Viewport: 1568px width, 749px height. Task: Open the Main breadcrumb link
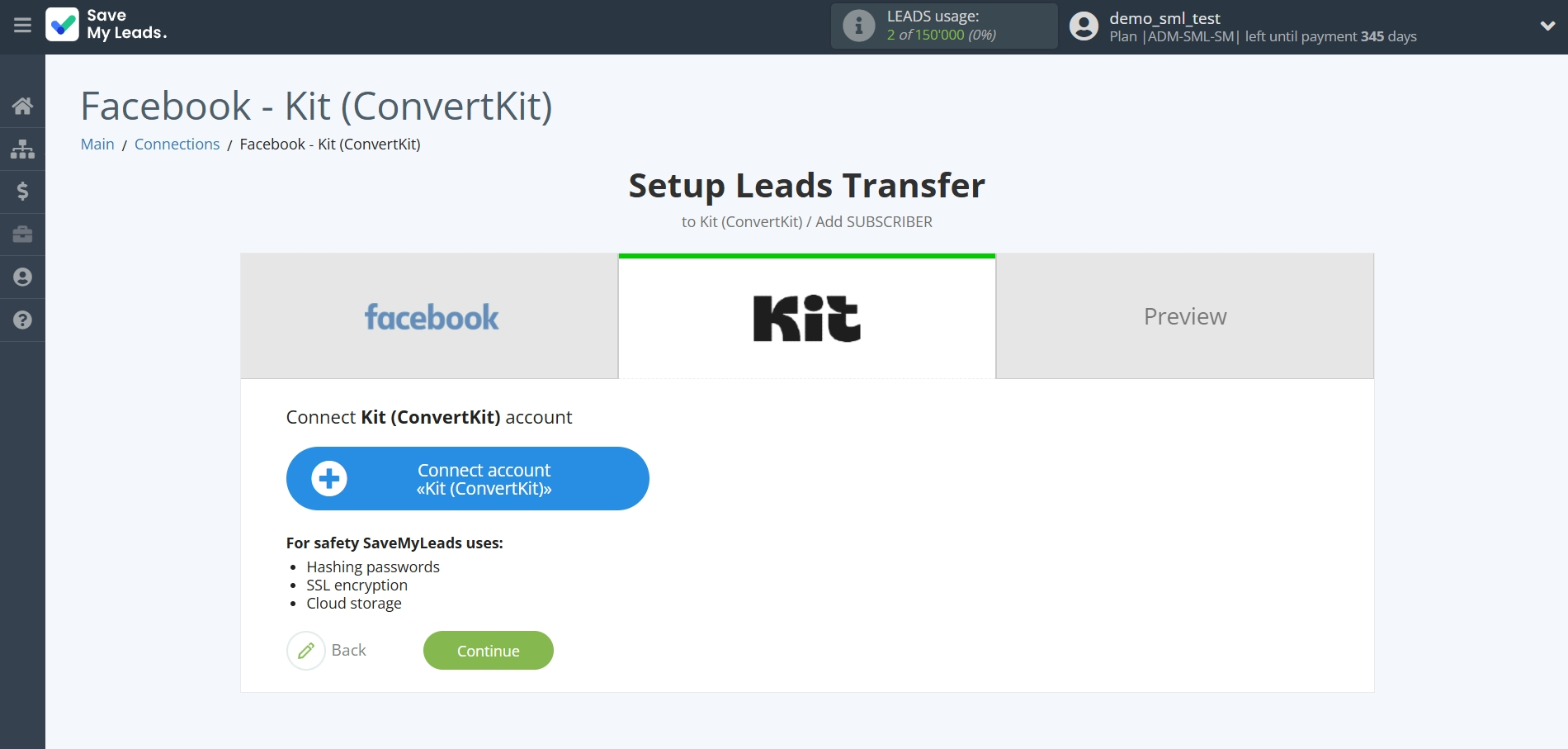point(97,144)
